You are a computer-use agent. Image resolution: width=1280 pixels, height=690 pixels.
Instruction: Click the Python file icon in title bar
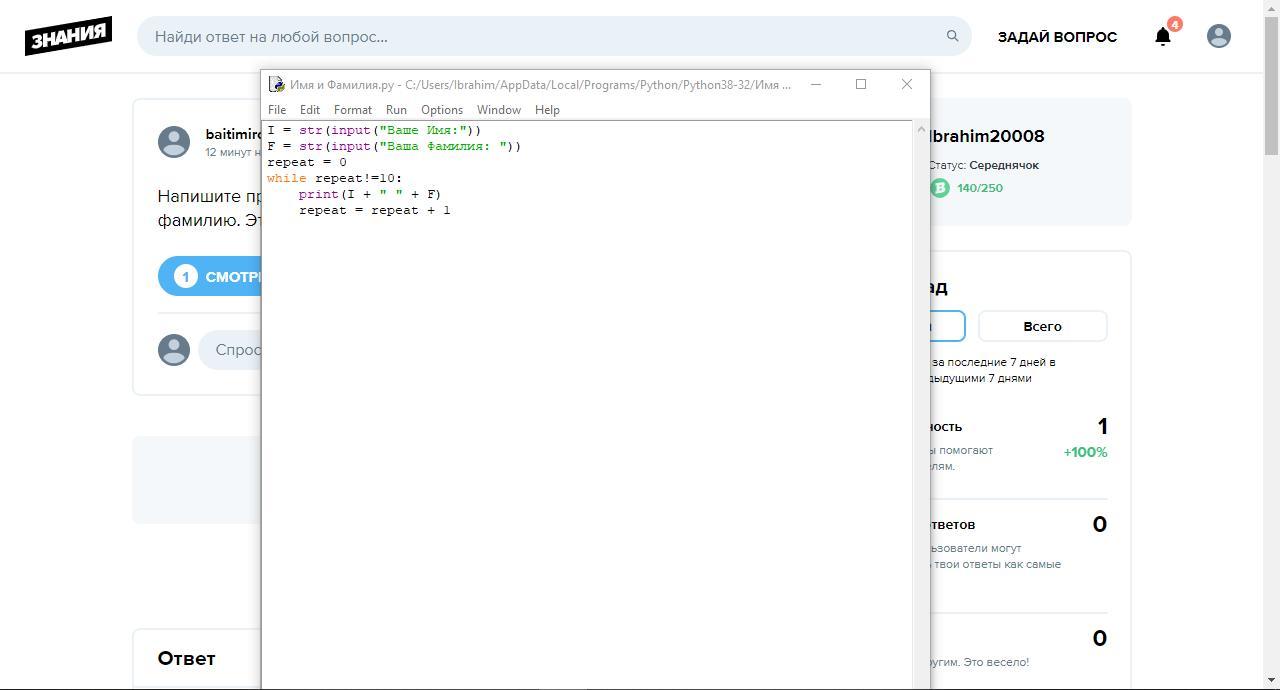pos(276,85)
